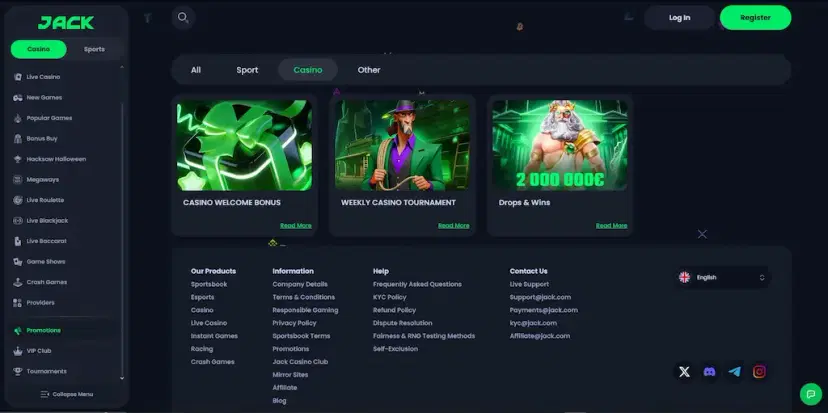Click the sidebar scroll down arrow
This screenshot has width=828, height=413.
tap(122, 378)
